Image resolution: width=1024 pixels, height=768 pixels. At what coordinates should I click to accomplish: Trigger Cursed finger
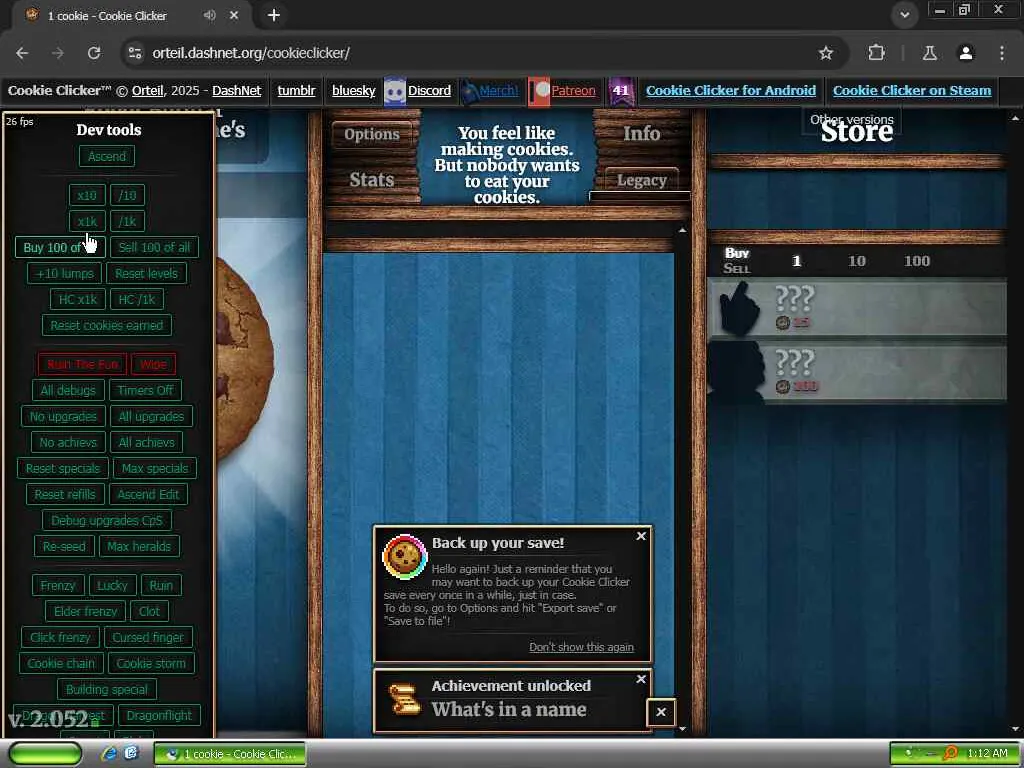148,638
